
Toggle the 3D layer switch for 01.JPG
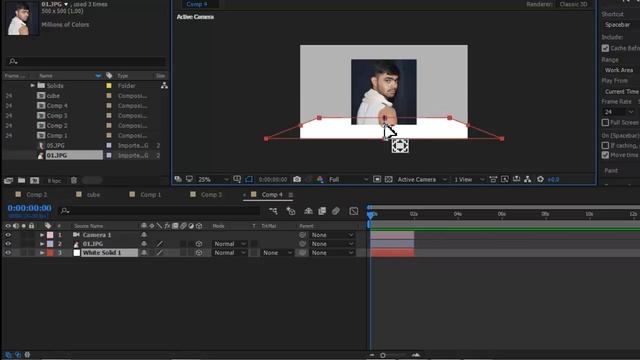199,244
